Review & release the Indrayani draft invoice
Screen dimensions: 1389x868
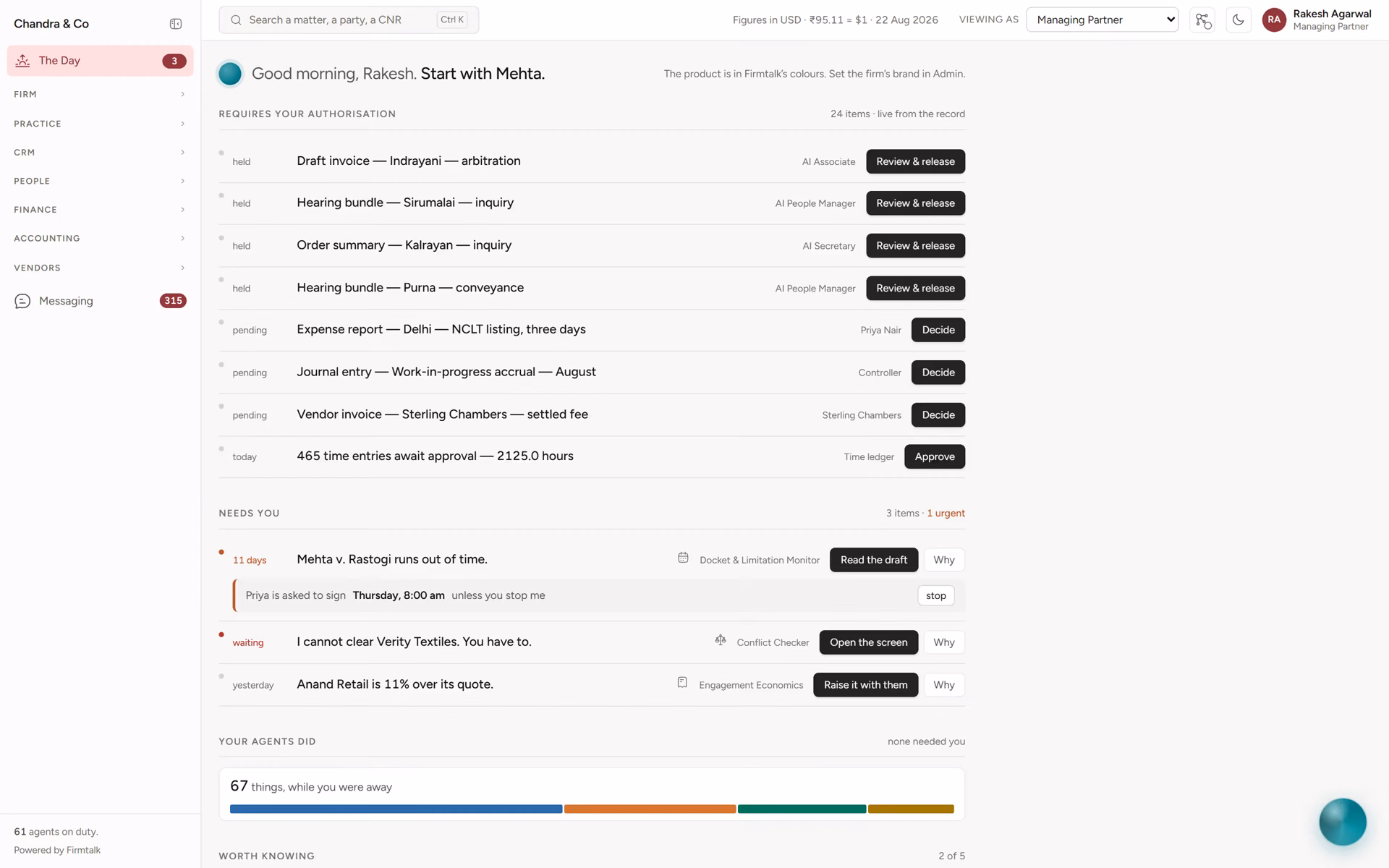[x=915, y=161]
